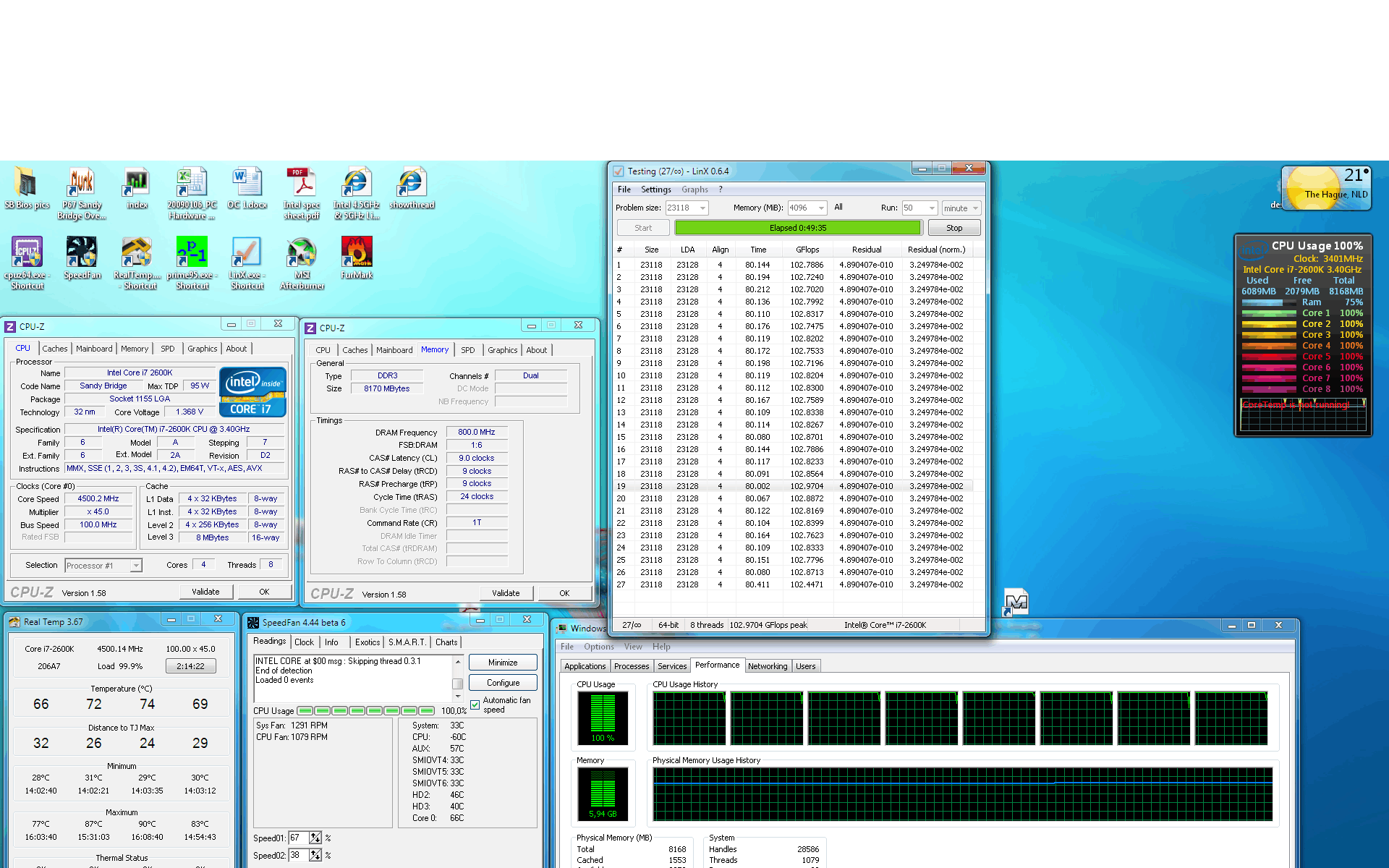The height and width of the screenshot is (868, 1389).
Task: Open the Intel spec sheet.pdf icon
Action: [x=302, y=182]
